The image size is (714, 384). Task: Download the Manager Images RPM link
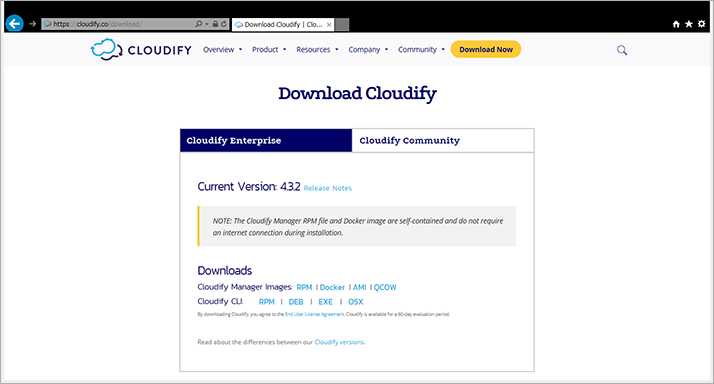point(304,287)
